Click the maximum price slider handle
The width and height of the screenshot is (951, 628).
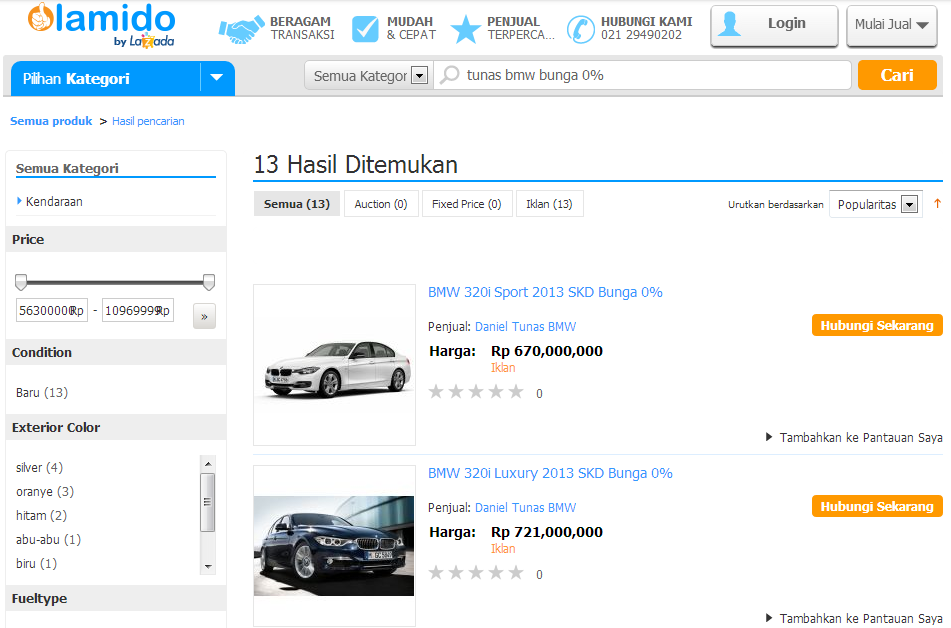pos(209,282)
